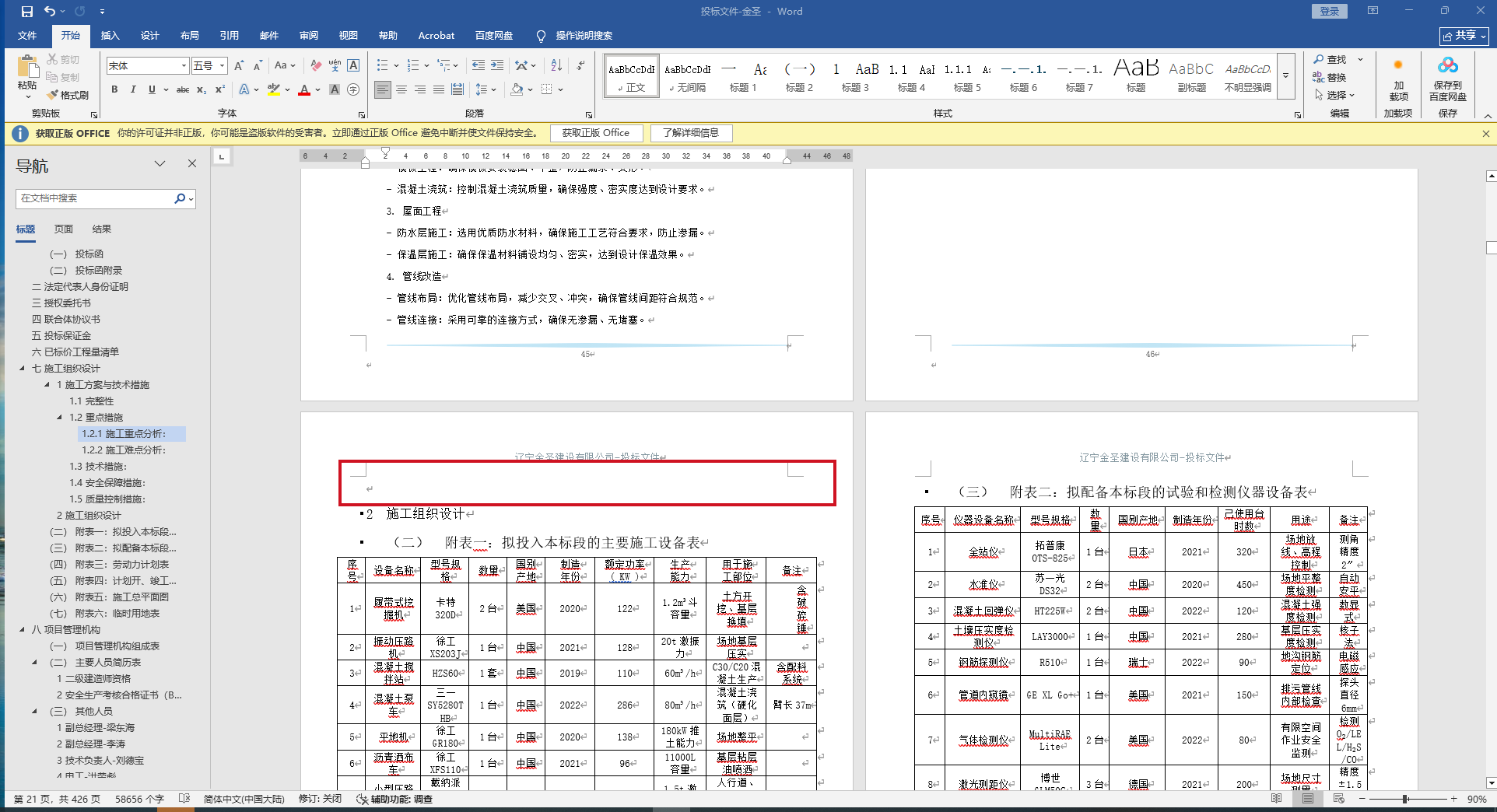This screenshot has height=812, width=1497.
Task: Open the proofing check icon in the status bar
Action: click(184, 799)
